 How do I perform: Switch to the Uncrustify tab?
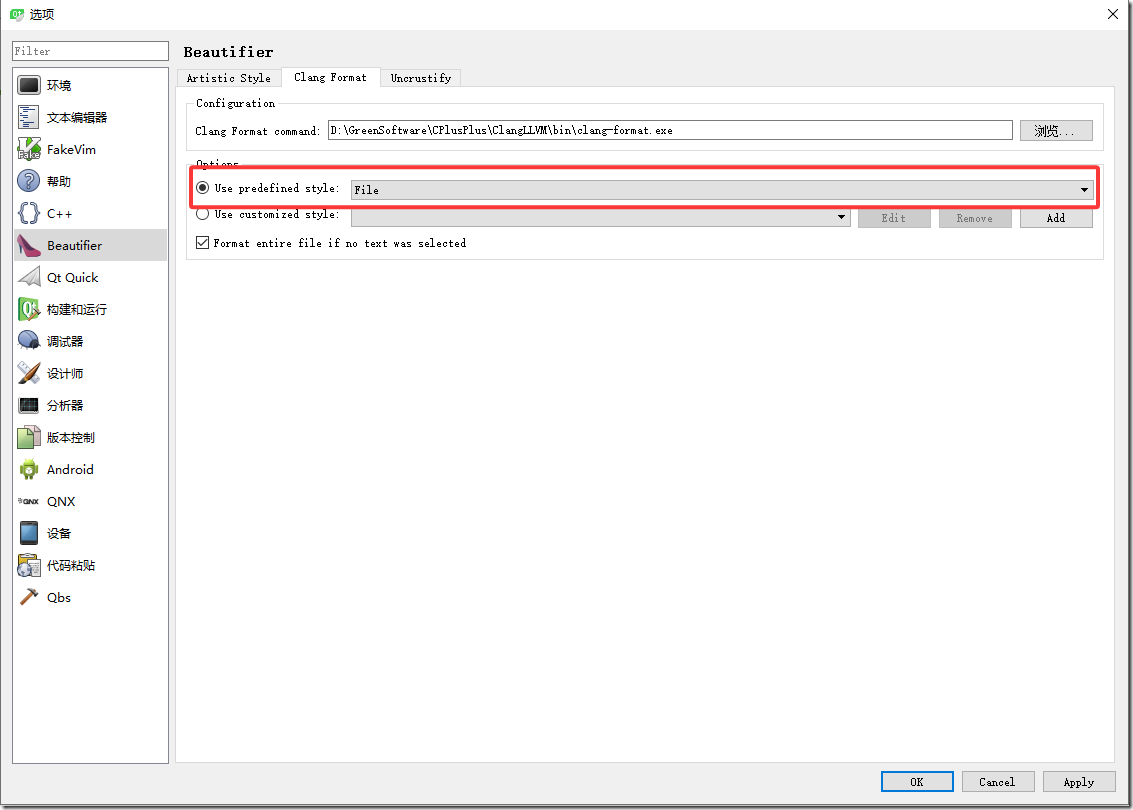(x=421, y=78)
